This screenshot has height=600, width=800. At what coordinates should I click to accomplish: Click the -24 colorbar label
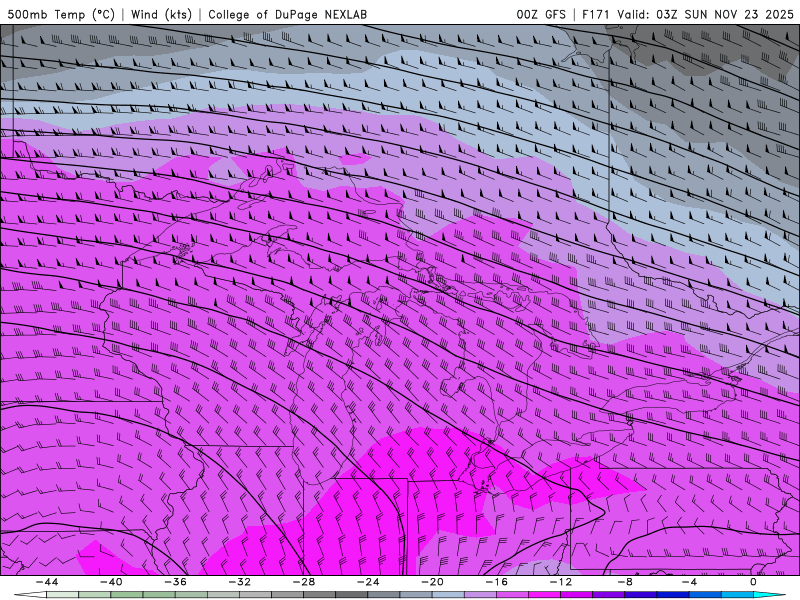[368, 582]
